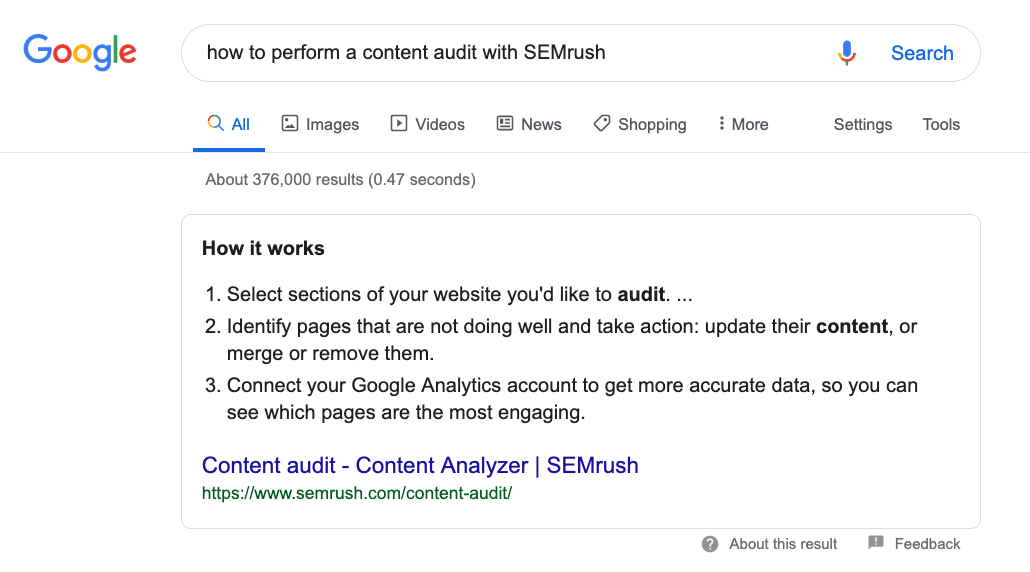Click inside the search query field

500,53
